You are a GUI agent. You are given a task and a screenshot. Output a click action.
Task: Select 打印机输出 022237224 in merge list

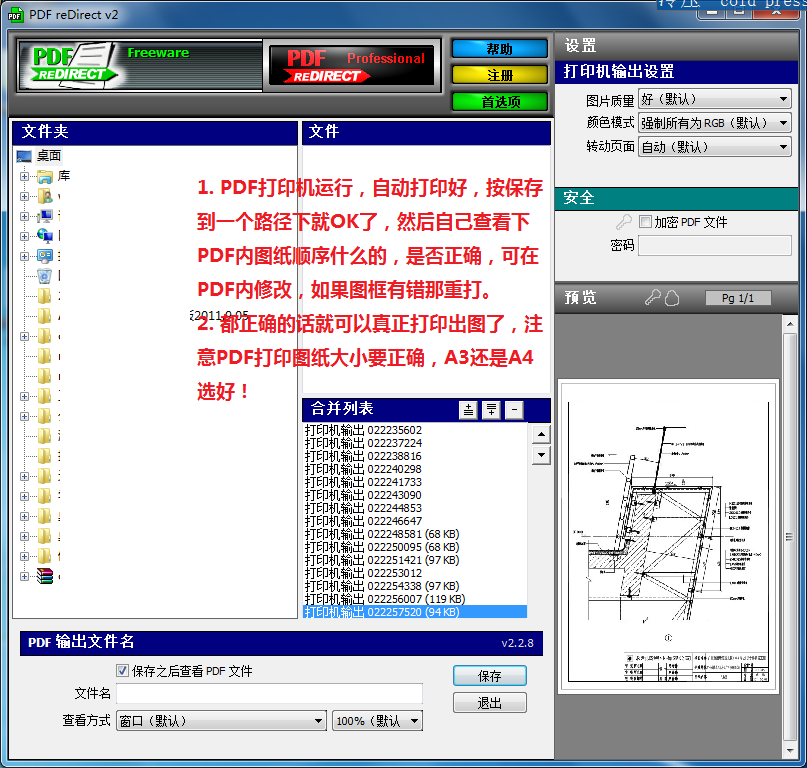[415, 443]
